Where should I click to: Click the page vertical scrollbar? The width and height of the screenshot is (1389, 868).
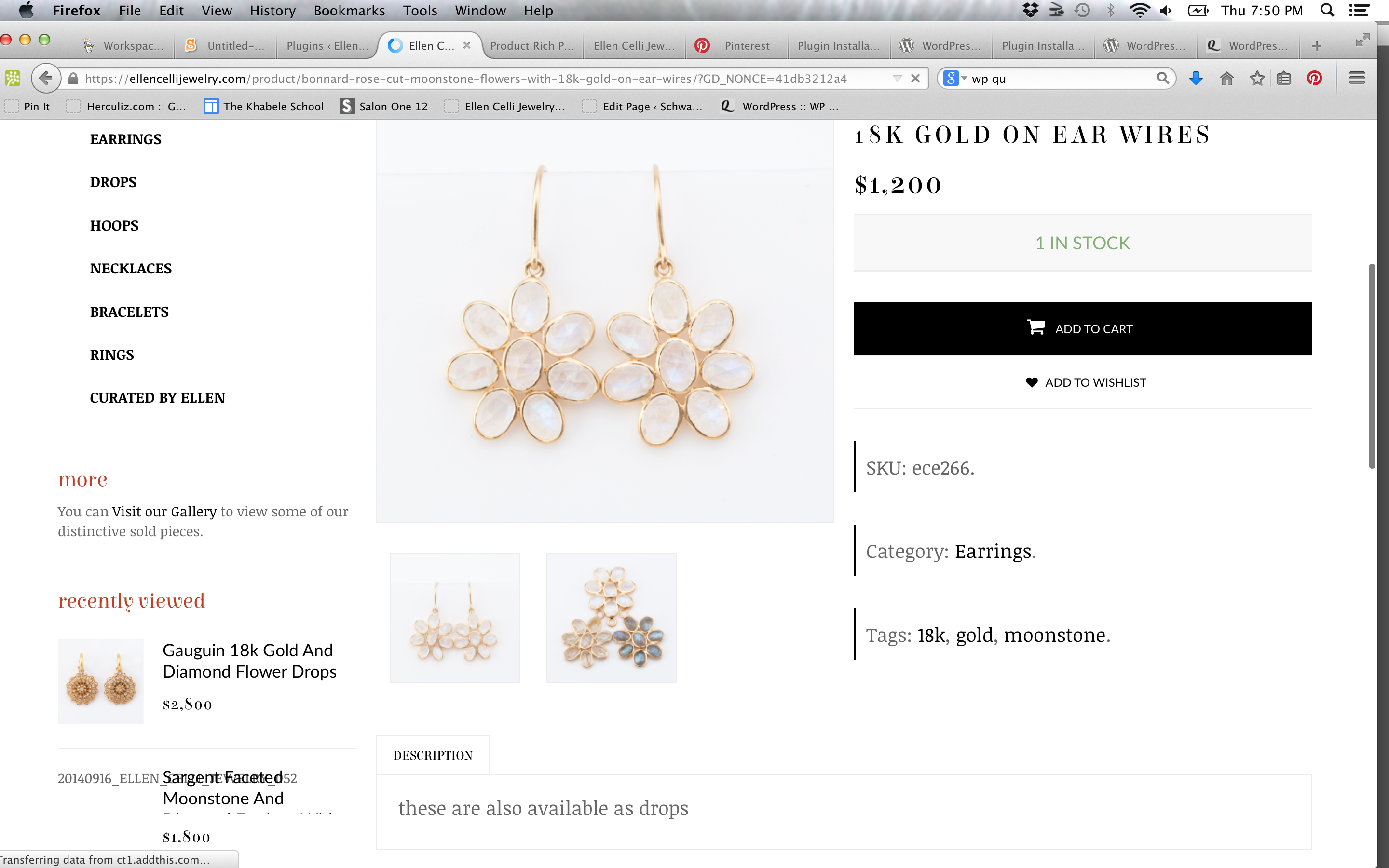[x=1372, y=366]
